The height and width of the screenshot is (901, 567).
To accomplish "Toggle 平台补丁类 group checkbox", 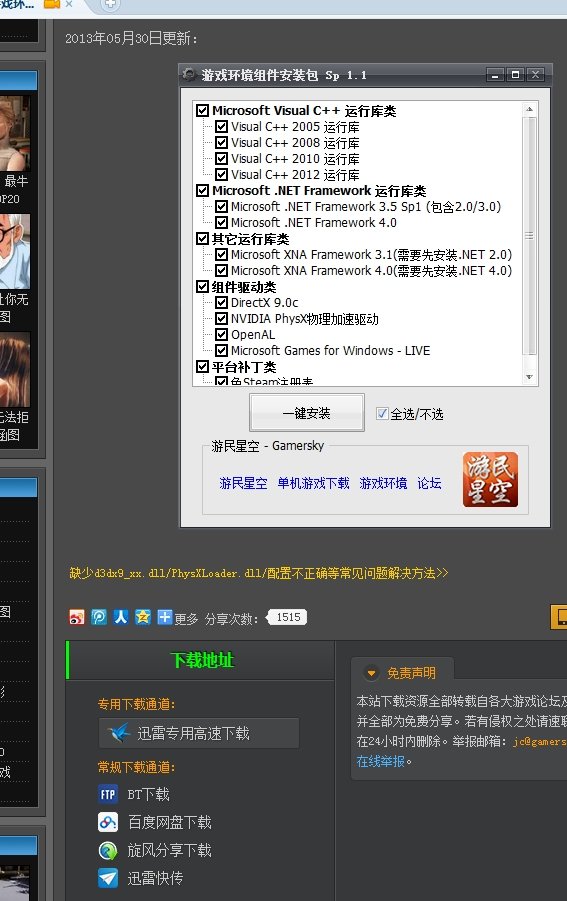I will [202, 367].
